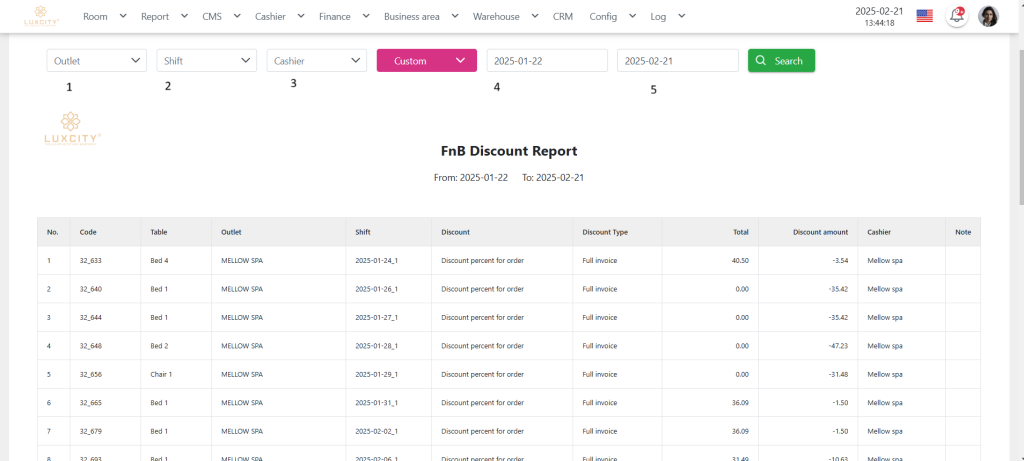Expand the Outlet dropdown filter
Image resolution: width=1024 pixels, height=461 pixels.
[97, 61]
